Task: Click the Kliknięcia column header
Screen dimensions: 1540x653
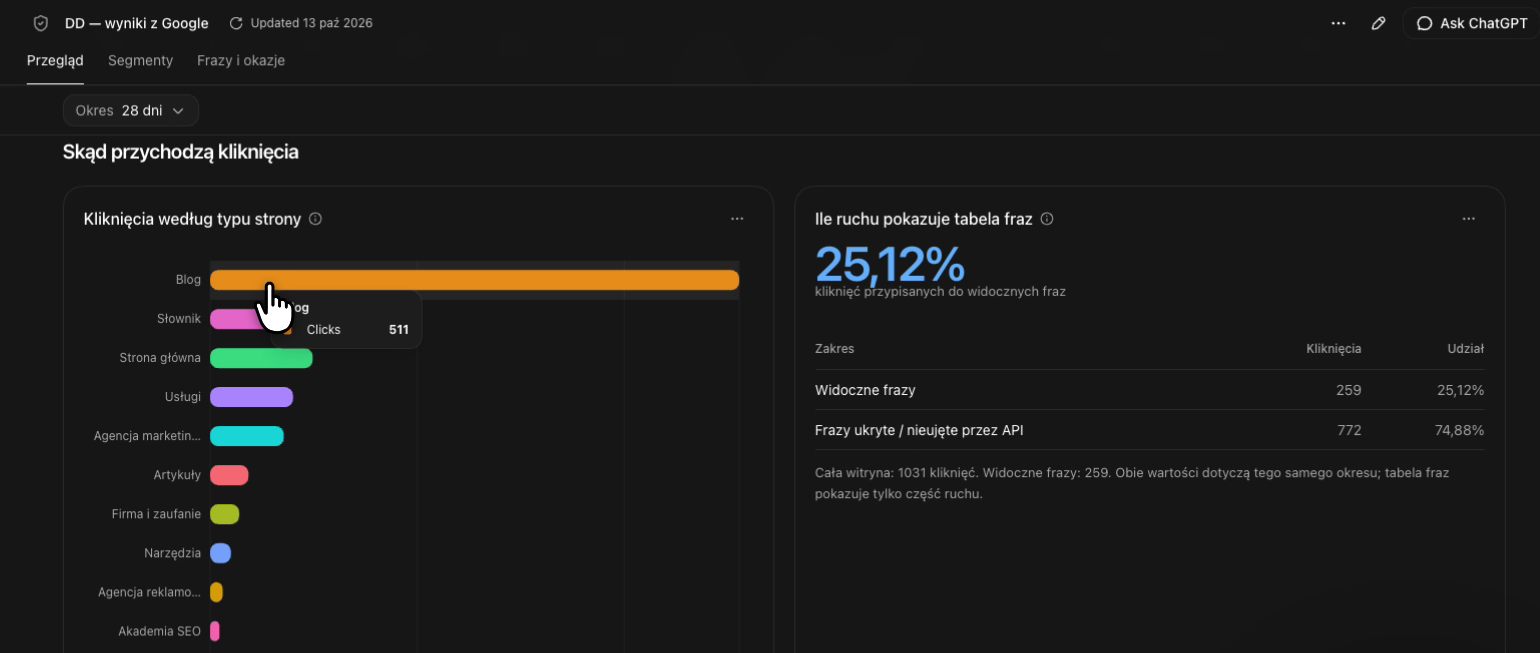Action: [1334, 349]
